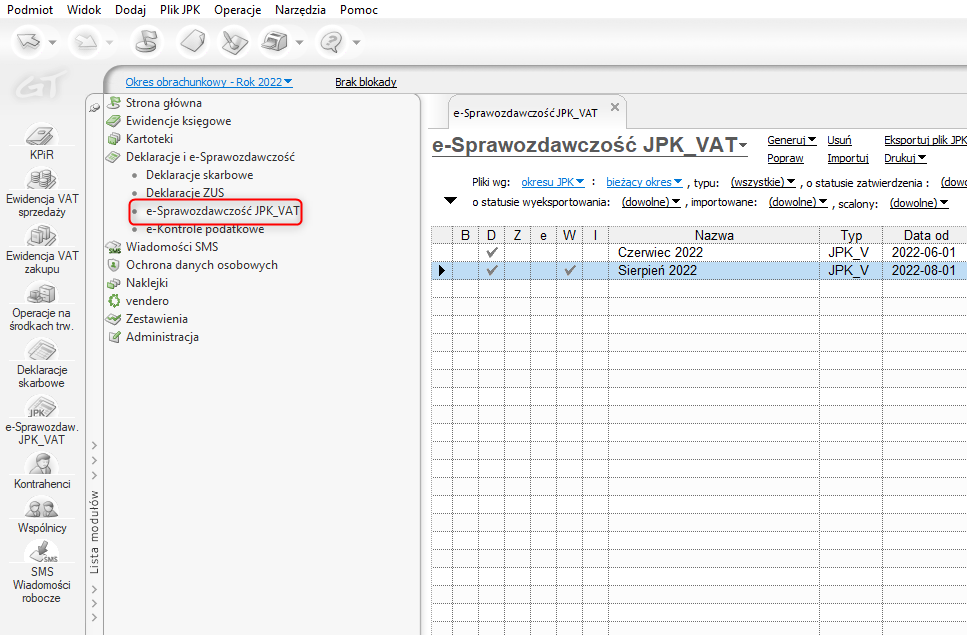Viewport: 967px width, 635px height.
Task: Open importowane (dowolne) filter dropdown
Action: (797, 202)
